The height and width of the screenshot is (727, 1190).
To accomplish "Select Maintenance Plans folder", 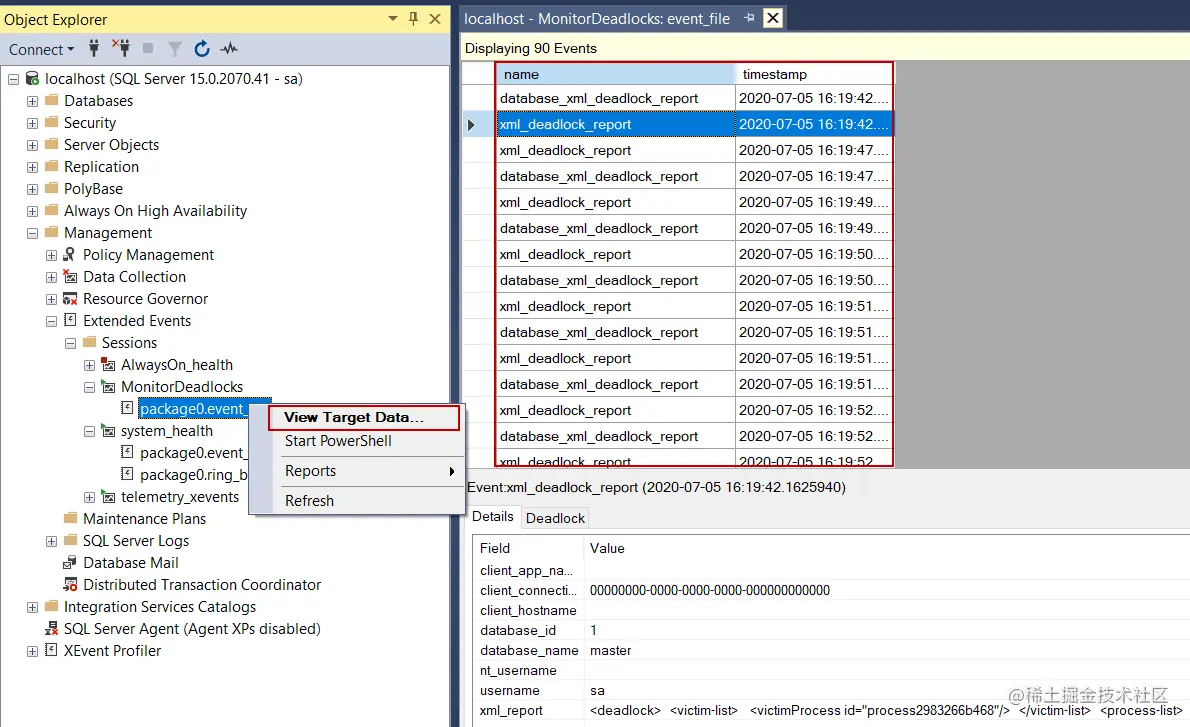I will click(144, 519).
